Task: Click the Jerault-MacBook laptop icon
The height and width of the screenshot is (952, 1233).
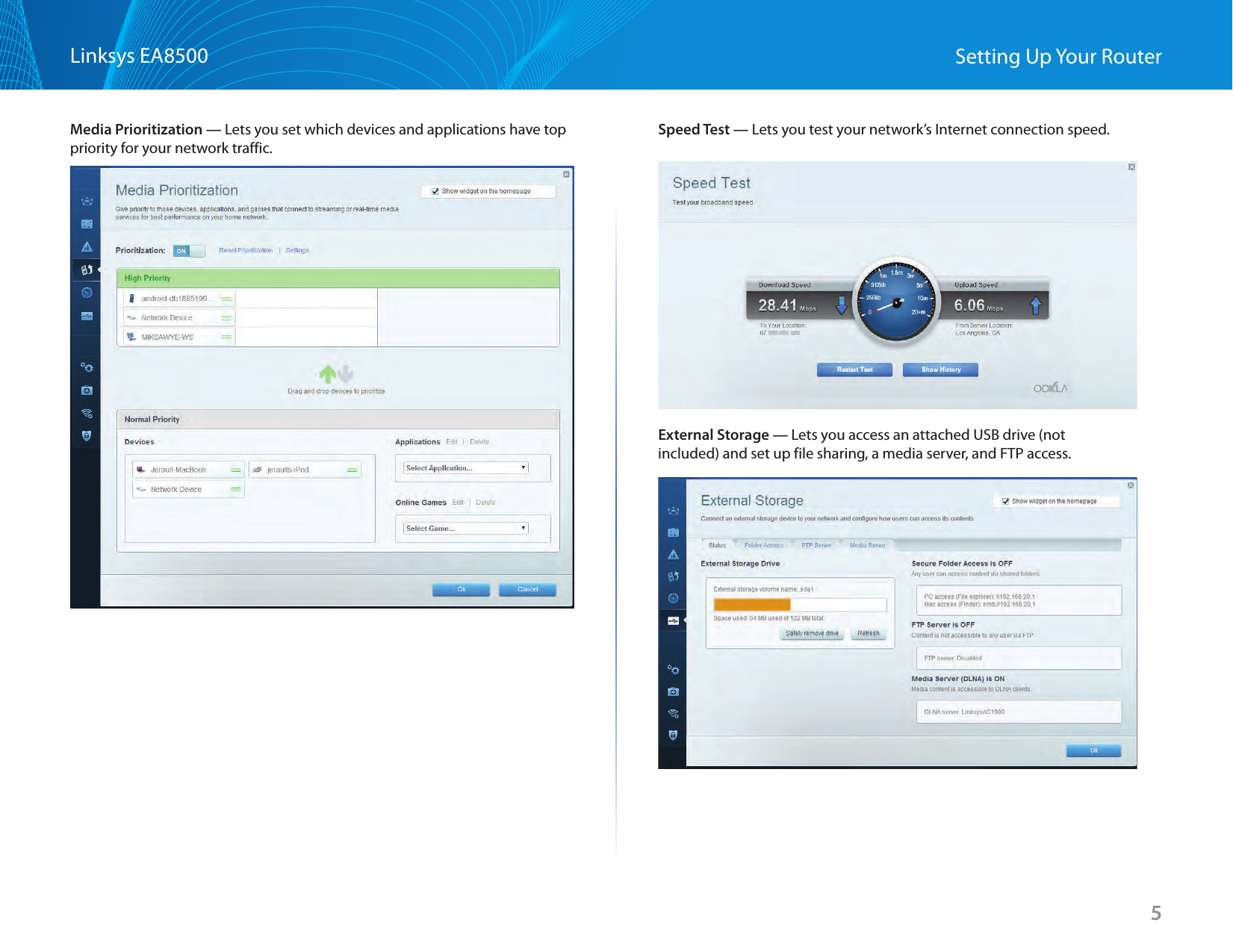Action: (141, 470)
